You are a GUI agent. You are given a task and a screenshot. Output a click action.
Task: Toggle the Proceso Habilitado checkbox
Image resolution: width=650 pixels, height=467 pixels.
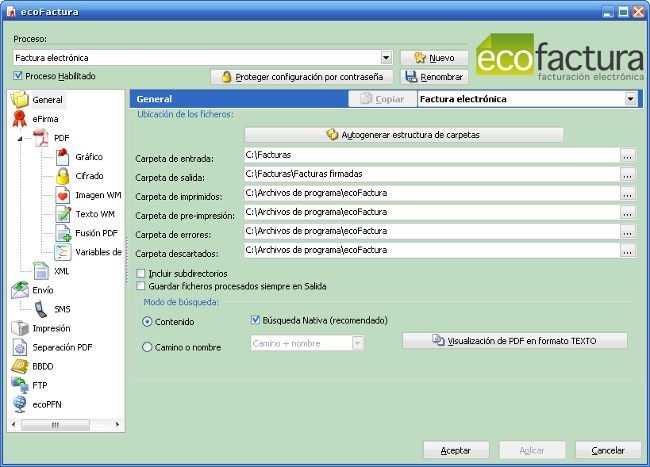[19, 76]
